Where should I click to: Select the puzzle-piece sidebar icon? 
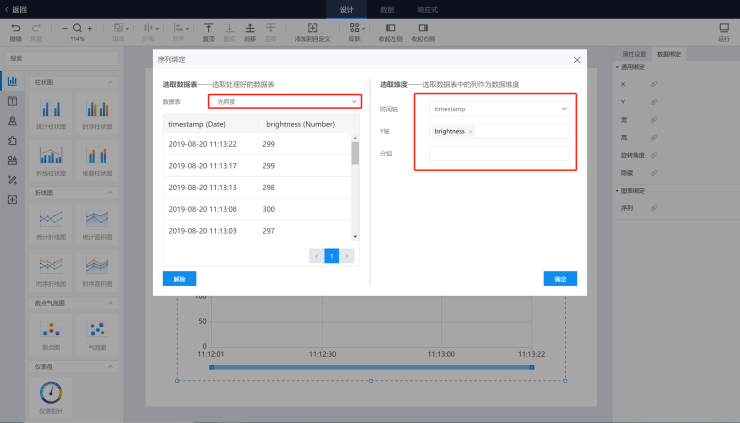[x=12, y=140]
